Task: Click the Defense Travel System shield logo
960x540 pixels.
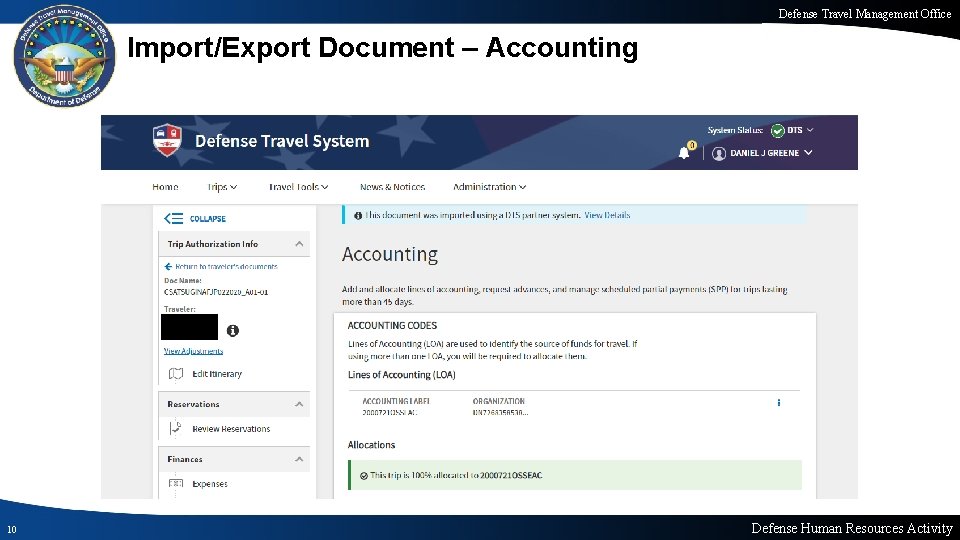Action: [x=167, y=140]
